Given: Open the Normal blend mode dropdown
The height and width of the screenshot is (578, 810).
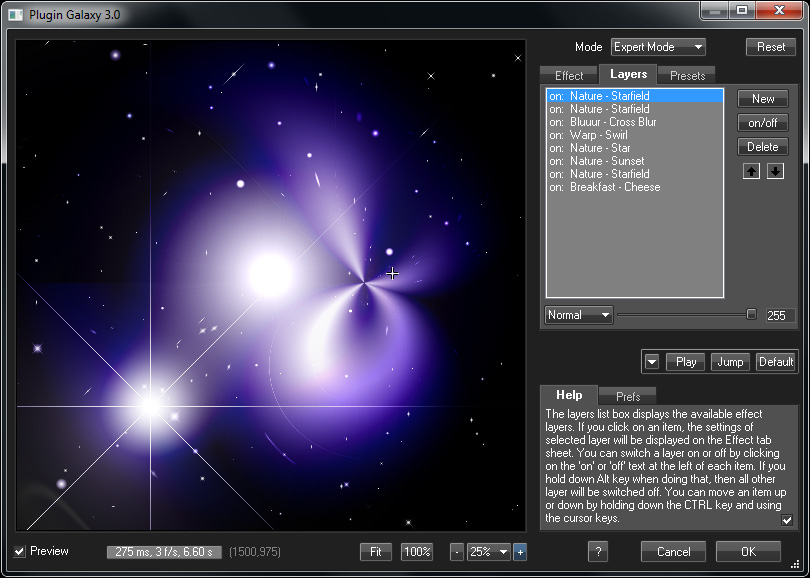Looking at the screenshot, I should (x=579, y=315).
